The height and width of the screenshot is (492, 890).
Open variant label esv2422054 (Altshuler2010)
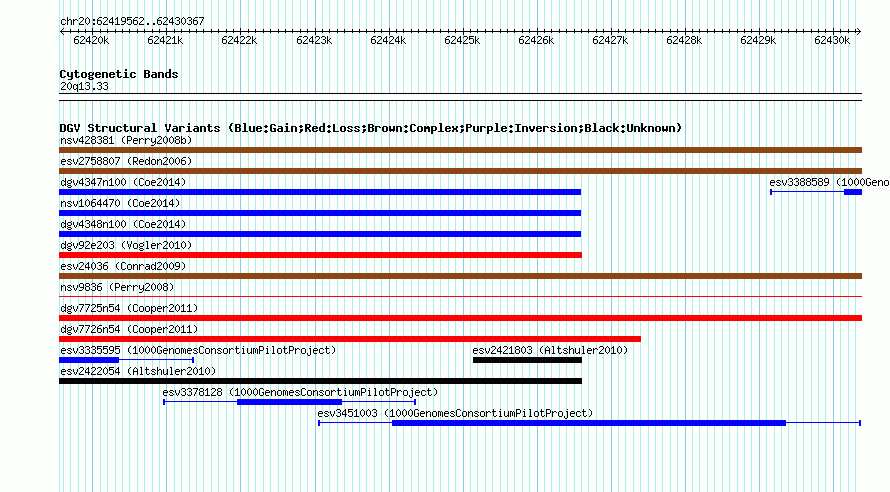138,371
